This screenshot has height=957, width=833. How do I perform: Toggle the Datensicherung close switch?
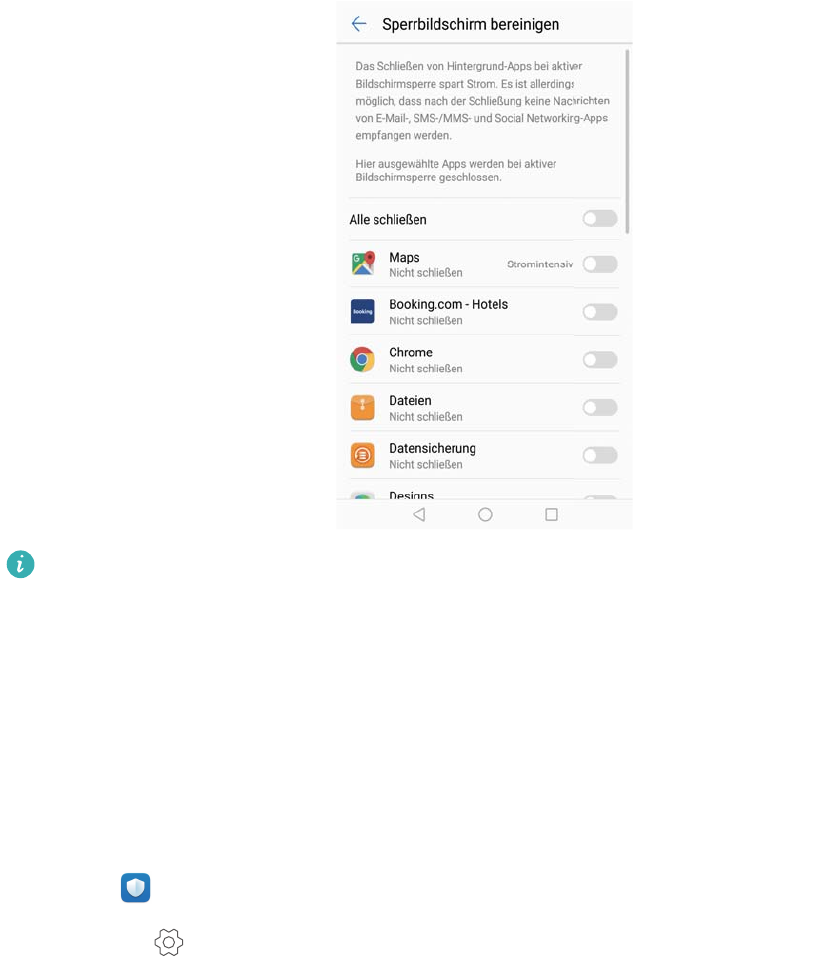point(600,455)
